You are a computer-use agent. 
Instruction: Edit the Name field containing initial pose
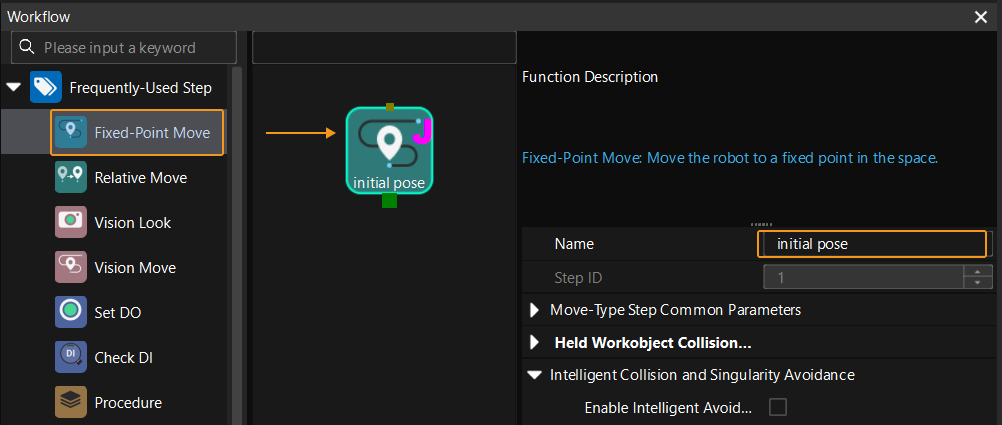872,244
